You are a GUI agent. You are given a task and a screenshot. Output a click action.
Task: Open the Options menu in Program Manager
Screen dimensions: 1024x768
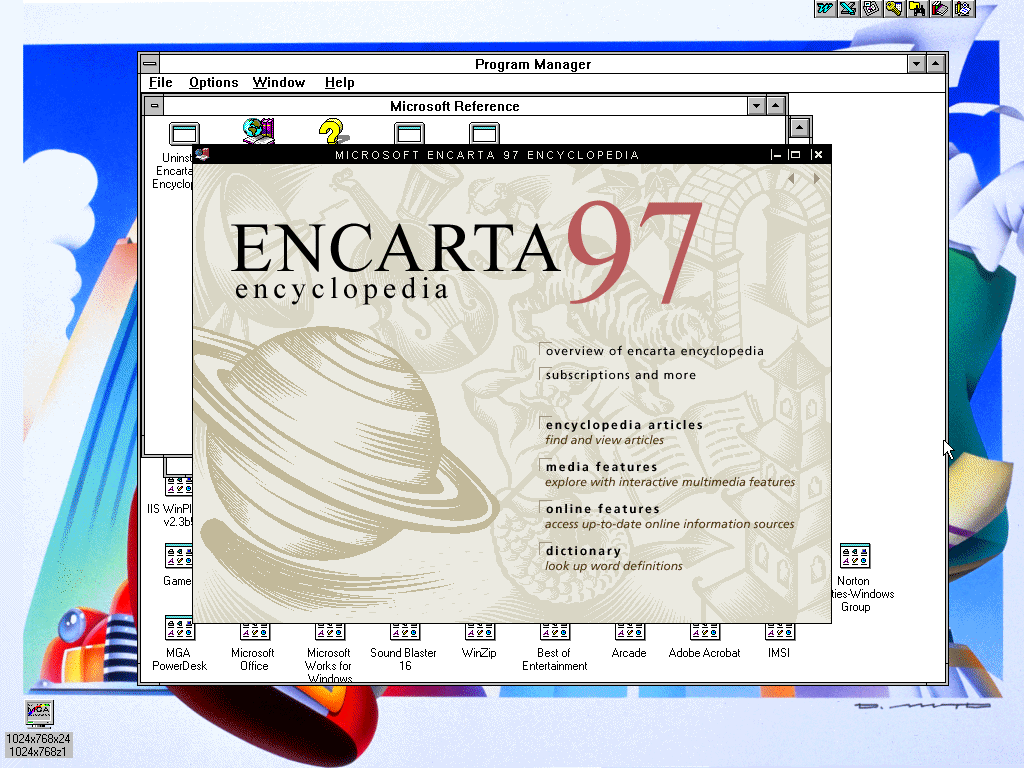pyautogui.click(x=214, y=82)
